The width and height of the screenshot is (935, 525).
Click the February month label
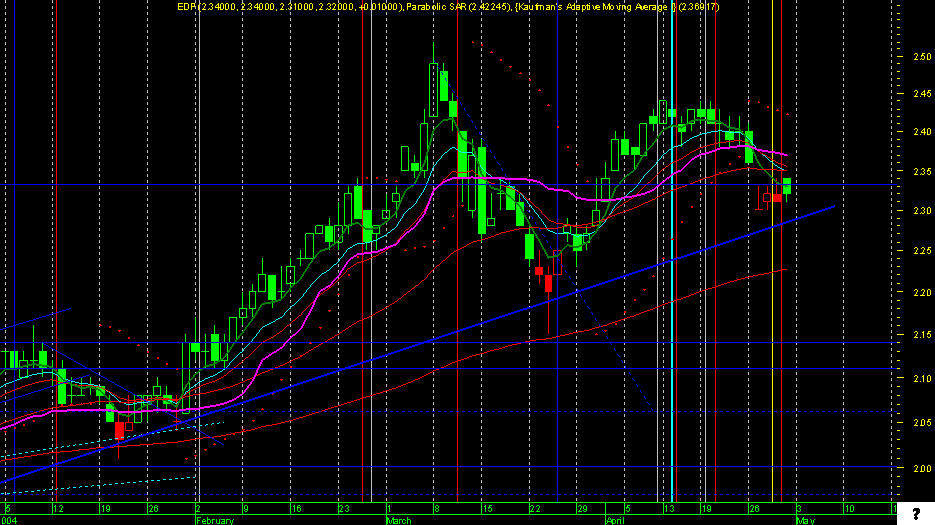[x=215, y=520]
